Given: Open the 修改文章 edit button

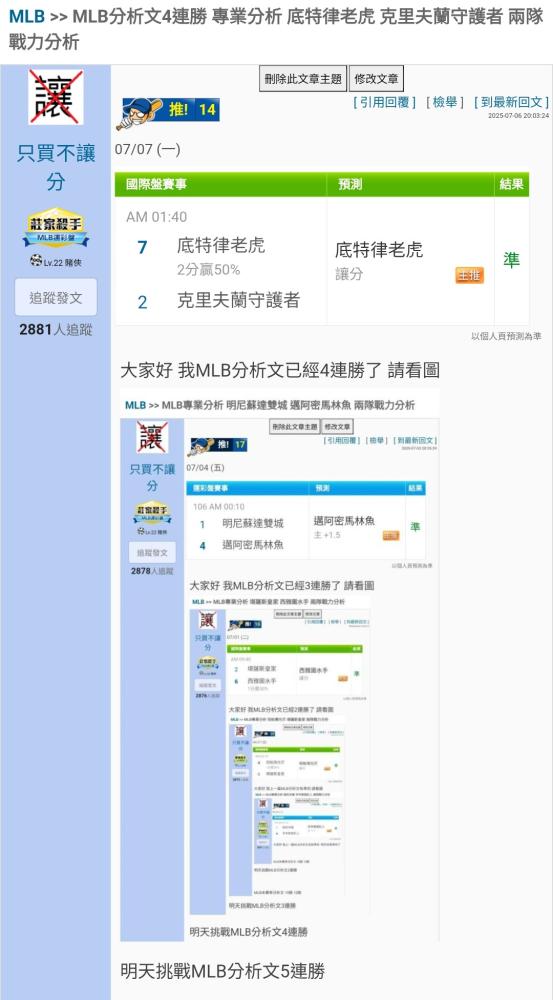Looking at the screenshot, I should (x=376, y=79).
